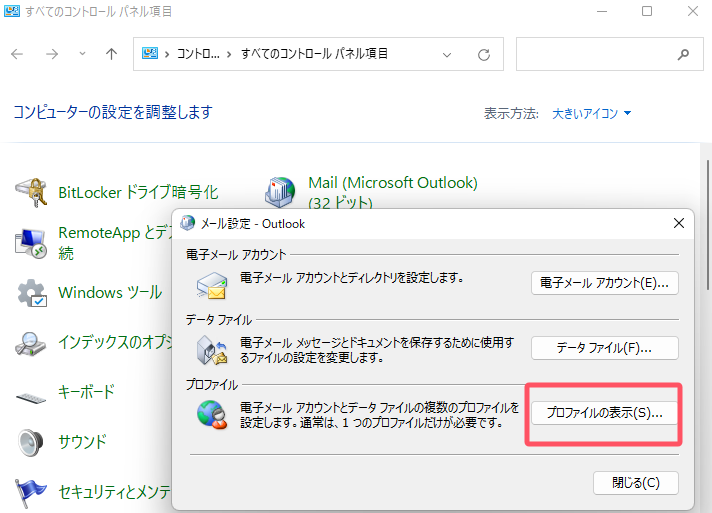Select コントロ... breadcrumb in address bar
Screen dimensions: 712x513
(198, 54)
